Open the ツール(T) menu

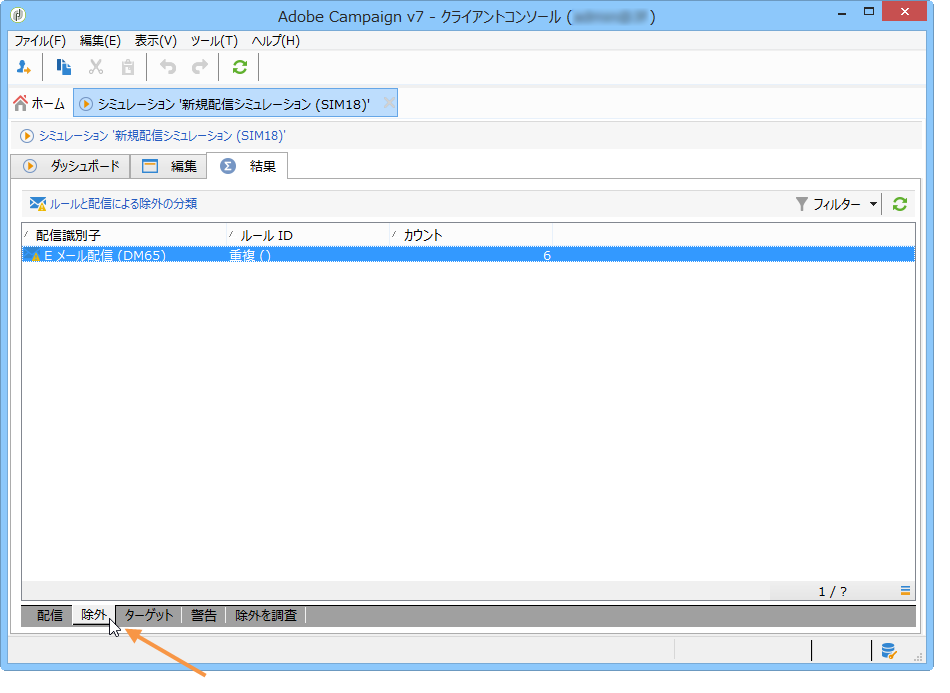[214, 41]
